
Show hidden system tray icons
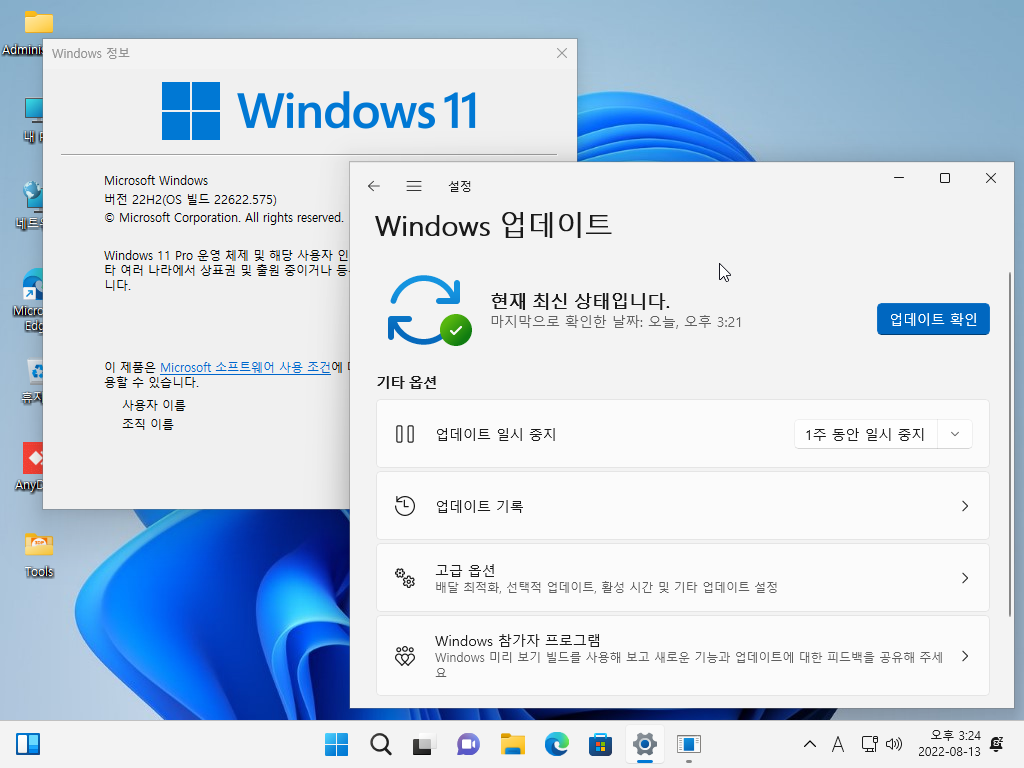point(810,744)
